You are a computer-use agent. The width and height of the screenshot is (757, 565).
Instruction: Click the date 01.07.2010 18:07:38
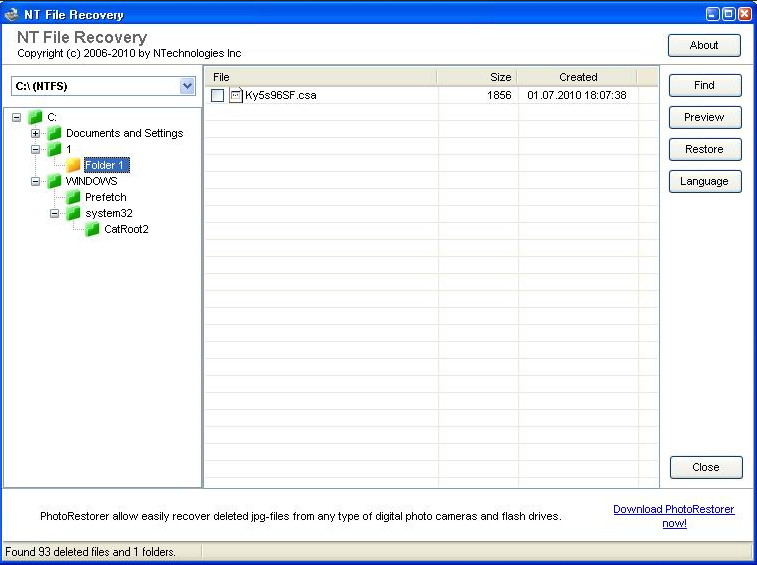click(x=577, y=95)
